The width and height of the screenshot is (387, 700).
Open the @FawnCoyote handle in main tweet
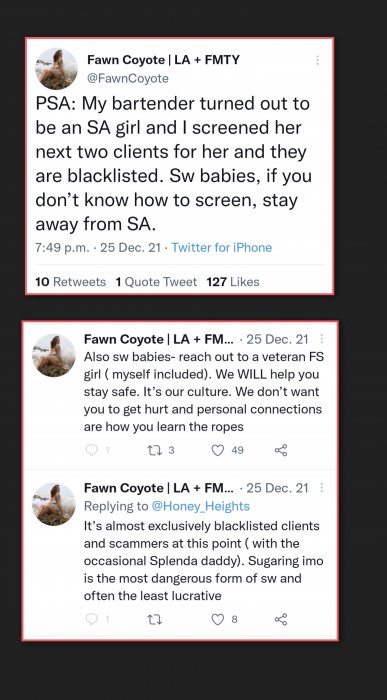(128, 79)
